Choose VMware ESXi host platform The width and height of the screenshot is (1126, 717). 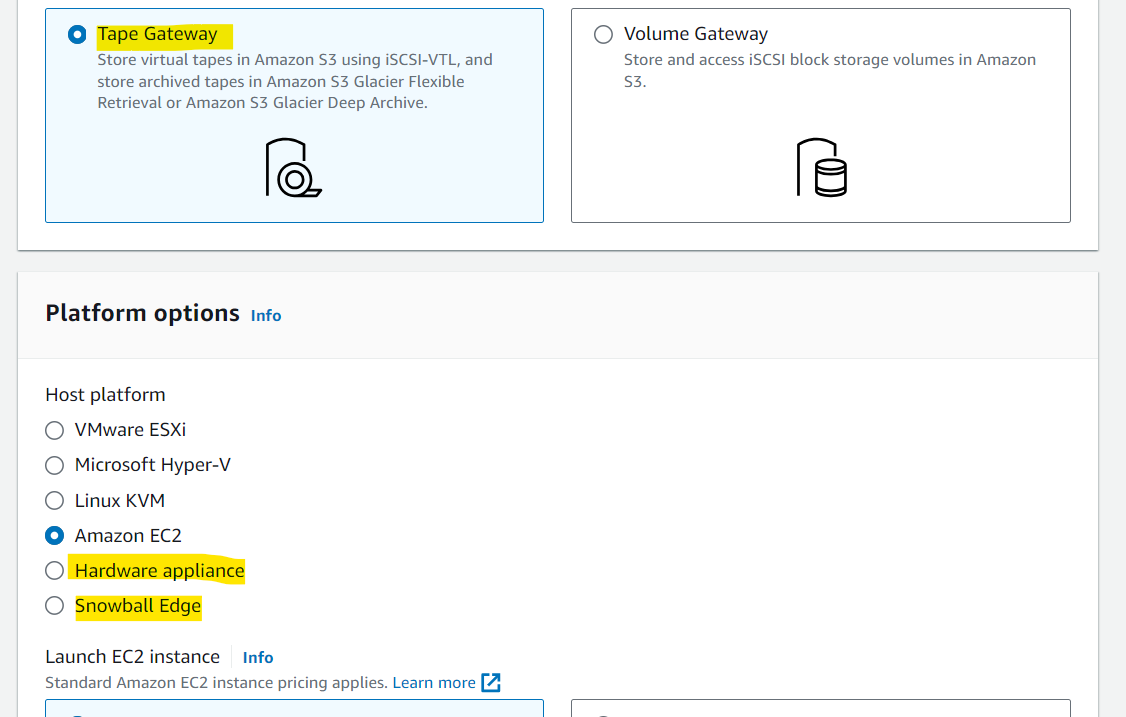[55, 430]
